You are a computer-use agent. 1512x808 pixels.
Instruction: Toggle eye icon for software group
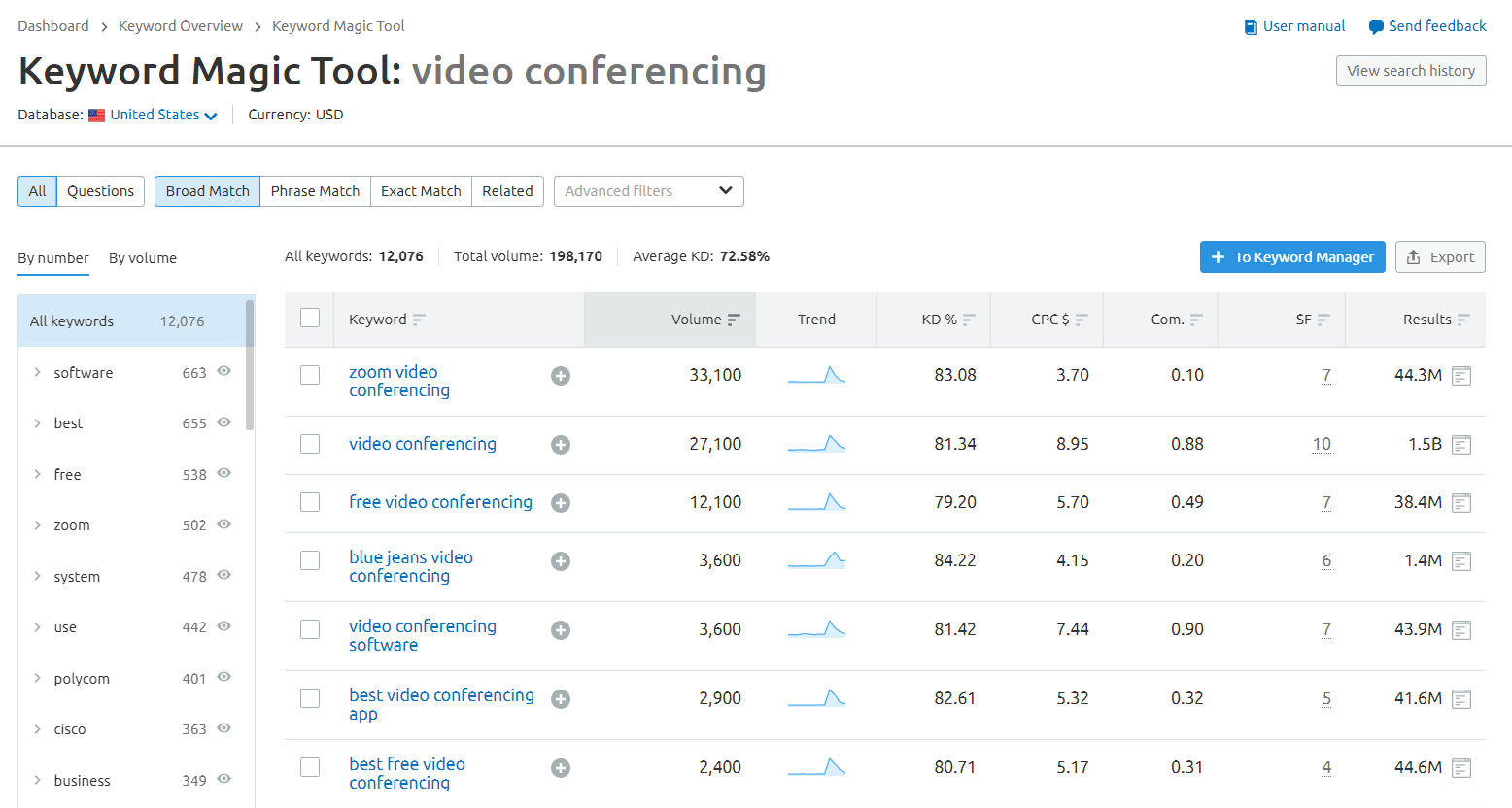click(x=223, y=371)
